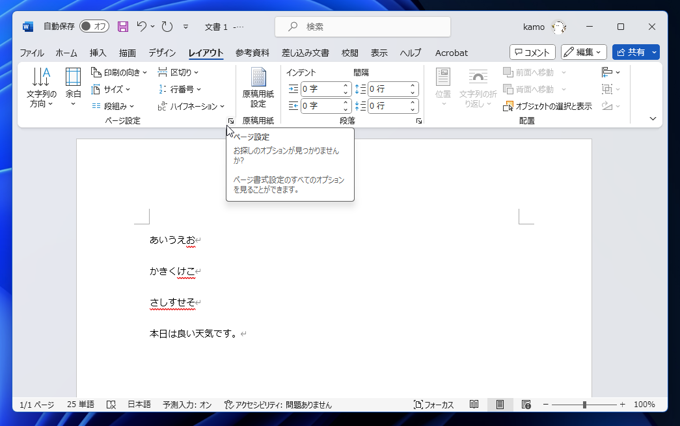680x426 pixels.
Task: Click the Word application icon
Action: tap(28, 26)
